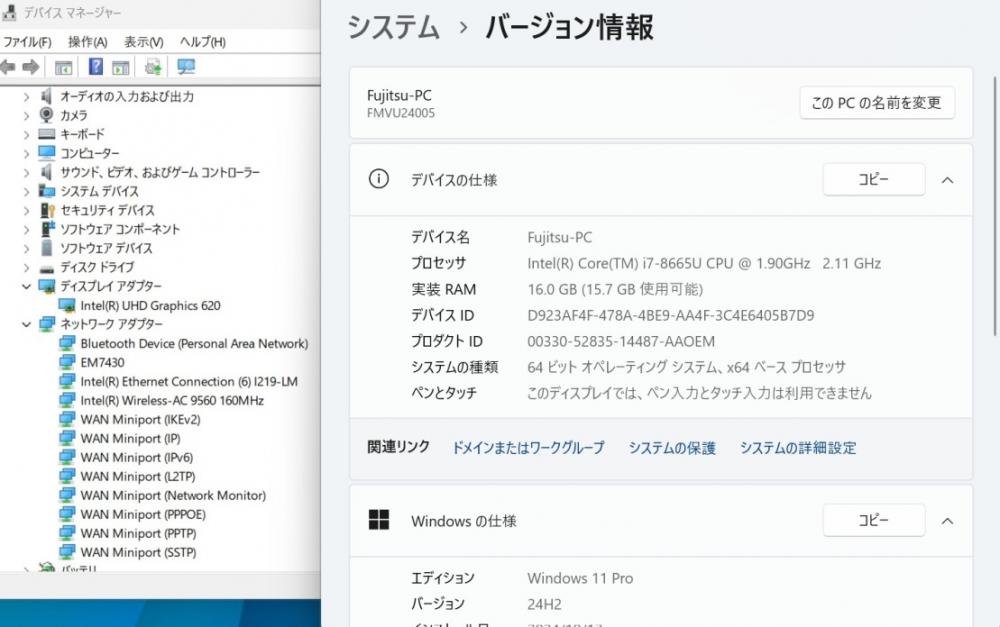Open the 表示(V) menu
Image resolution: width=1000 pixels, height=627 pixels.
(x=143, y=42)
